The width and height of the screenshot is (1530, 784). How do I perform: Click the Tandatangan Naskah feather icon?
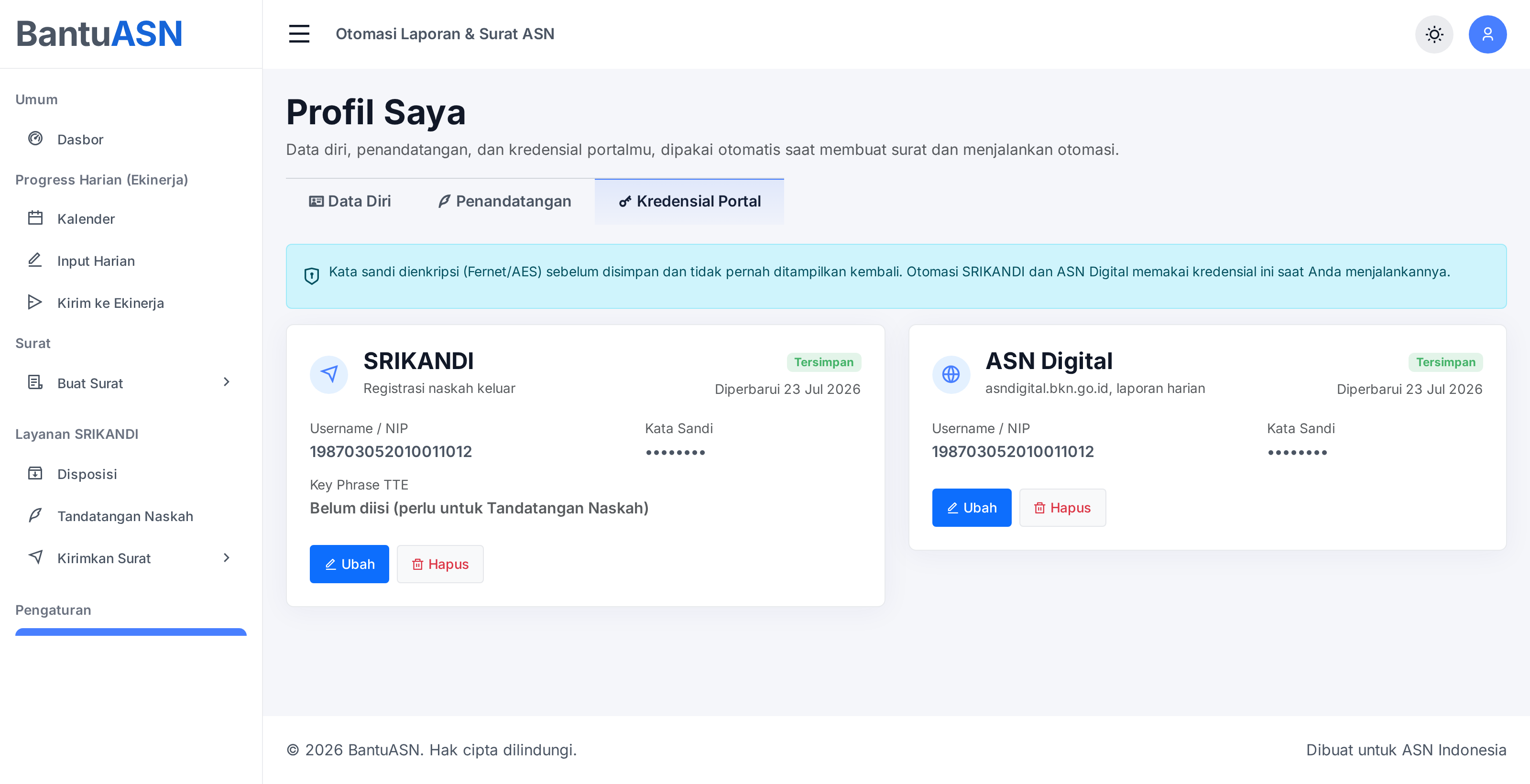[36, 515]
